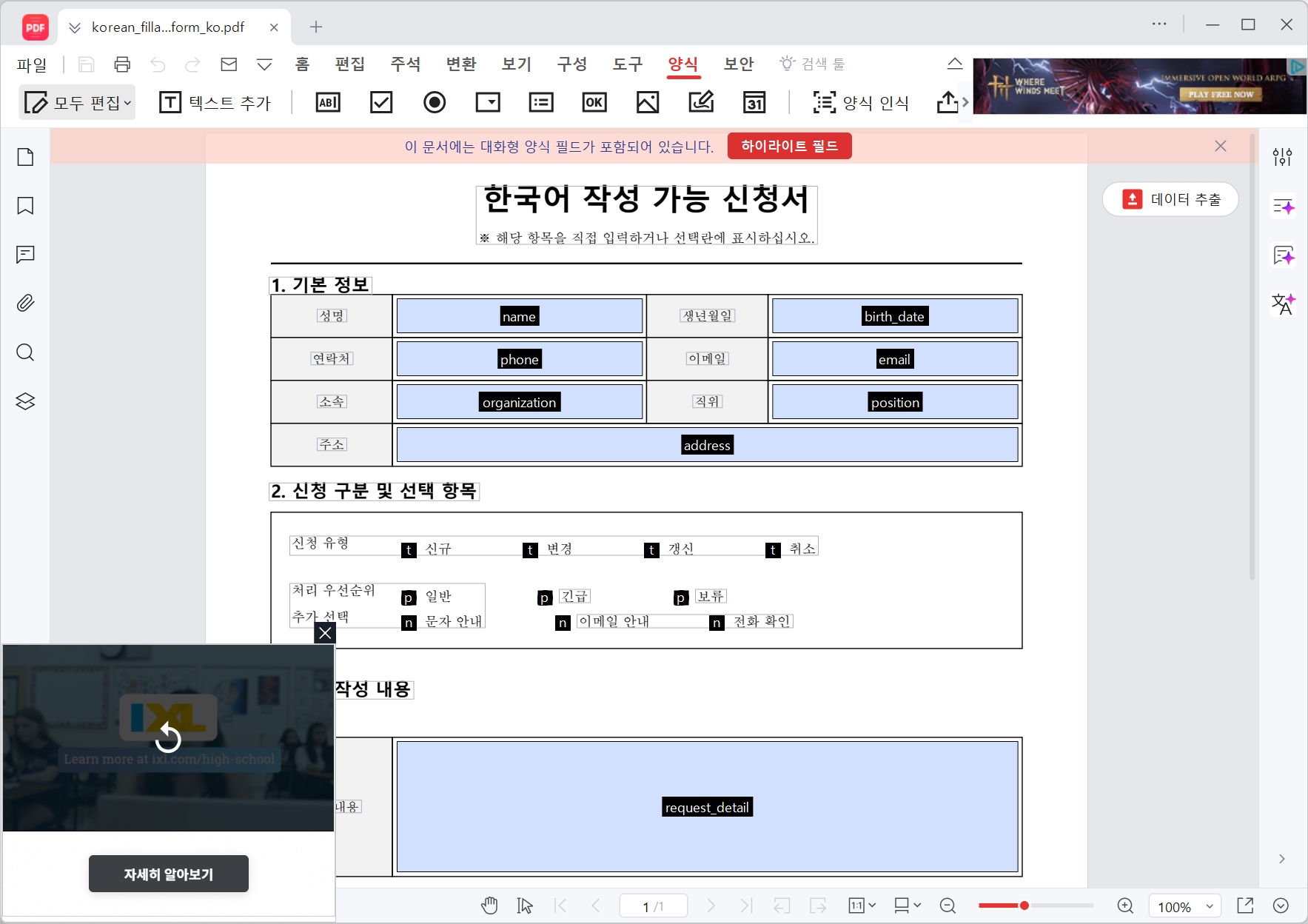This screenshot has width=1308, height=924.
Task: Select the signature field form tool
Action: click(701, 102)
